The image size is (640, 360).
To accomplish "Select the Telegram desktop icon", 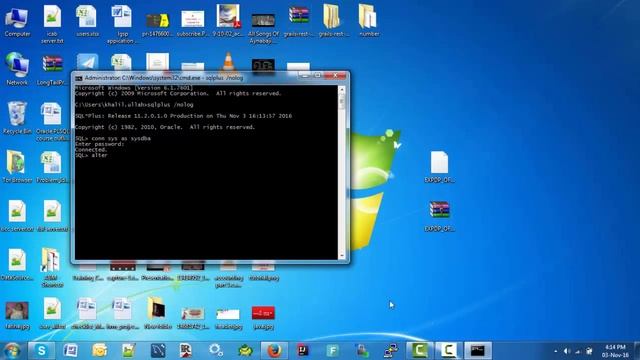I will click(87, 63).
